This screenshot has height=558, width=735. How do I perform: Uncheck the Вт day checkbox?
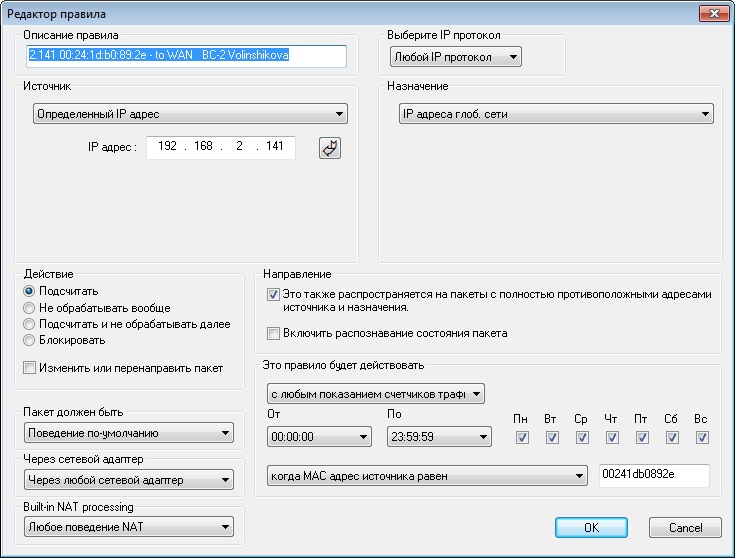(x=552, y=437)
